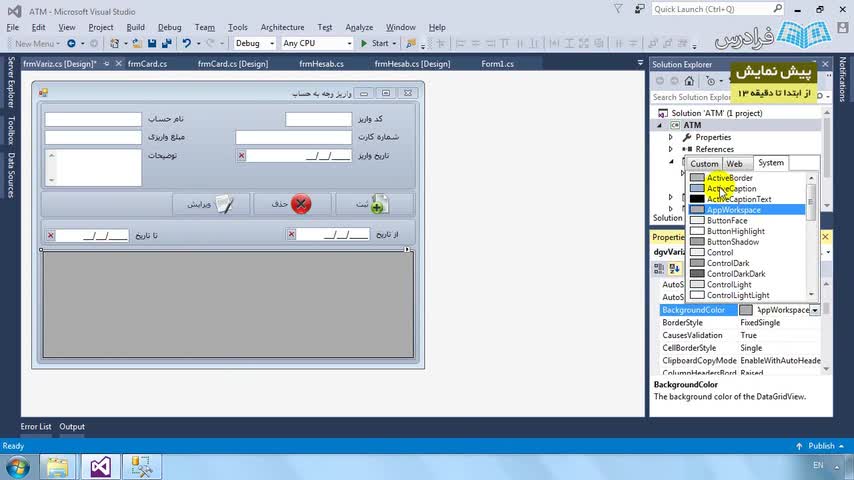Click the add-document icon on register button
This screenshot has width=854, height=480.
379,204
